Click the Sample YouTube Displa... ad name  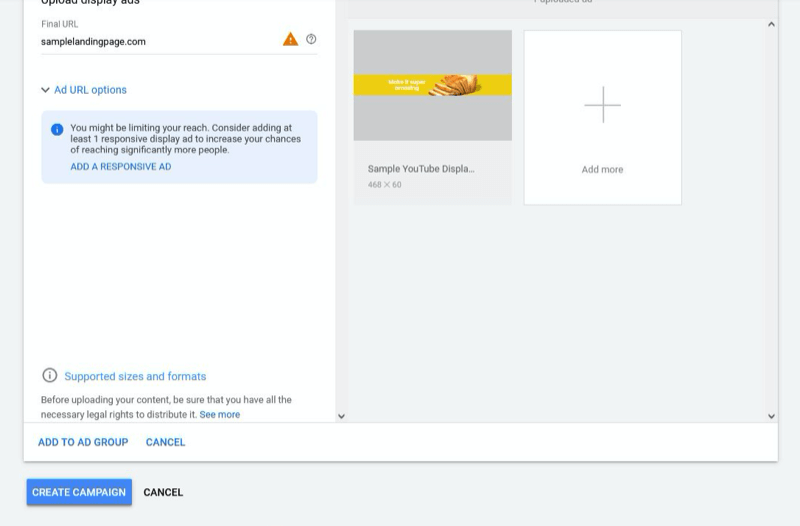pyautogui.click(x=421, y=169)
